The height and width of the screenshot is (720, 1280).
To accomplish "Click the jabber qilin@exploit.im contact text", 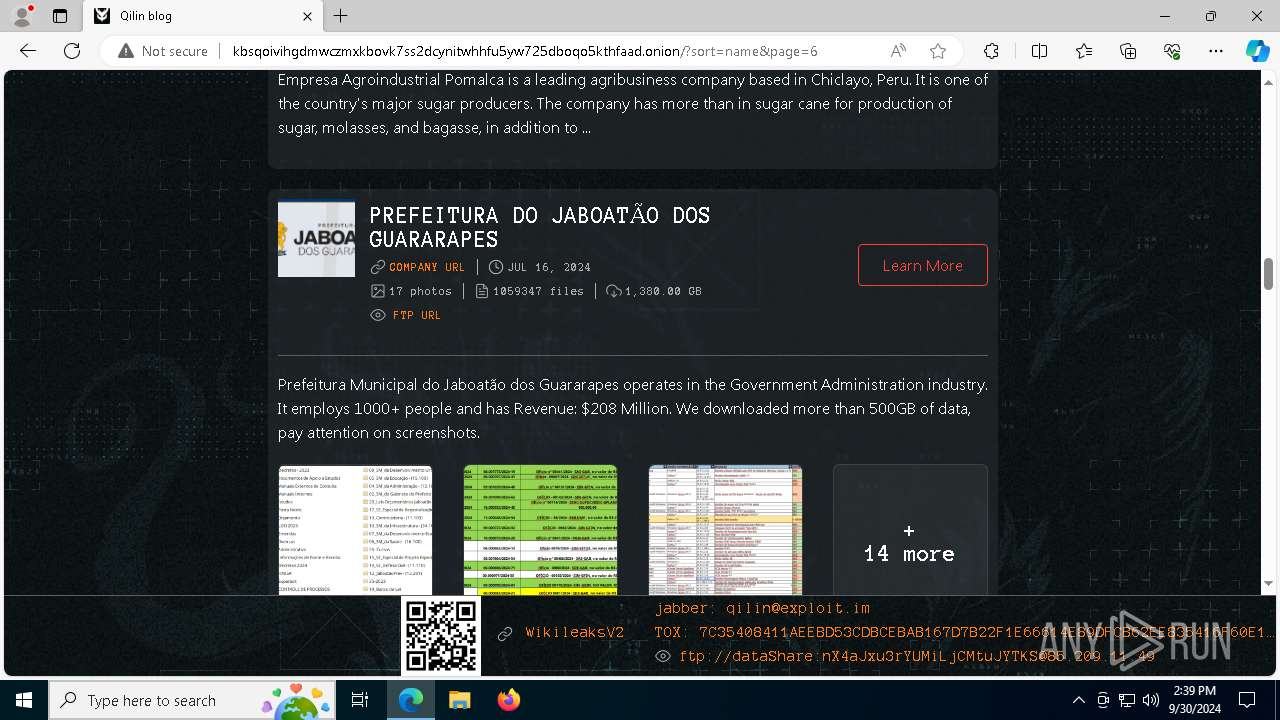I will 763,608.
